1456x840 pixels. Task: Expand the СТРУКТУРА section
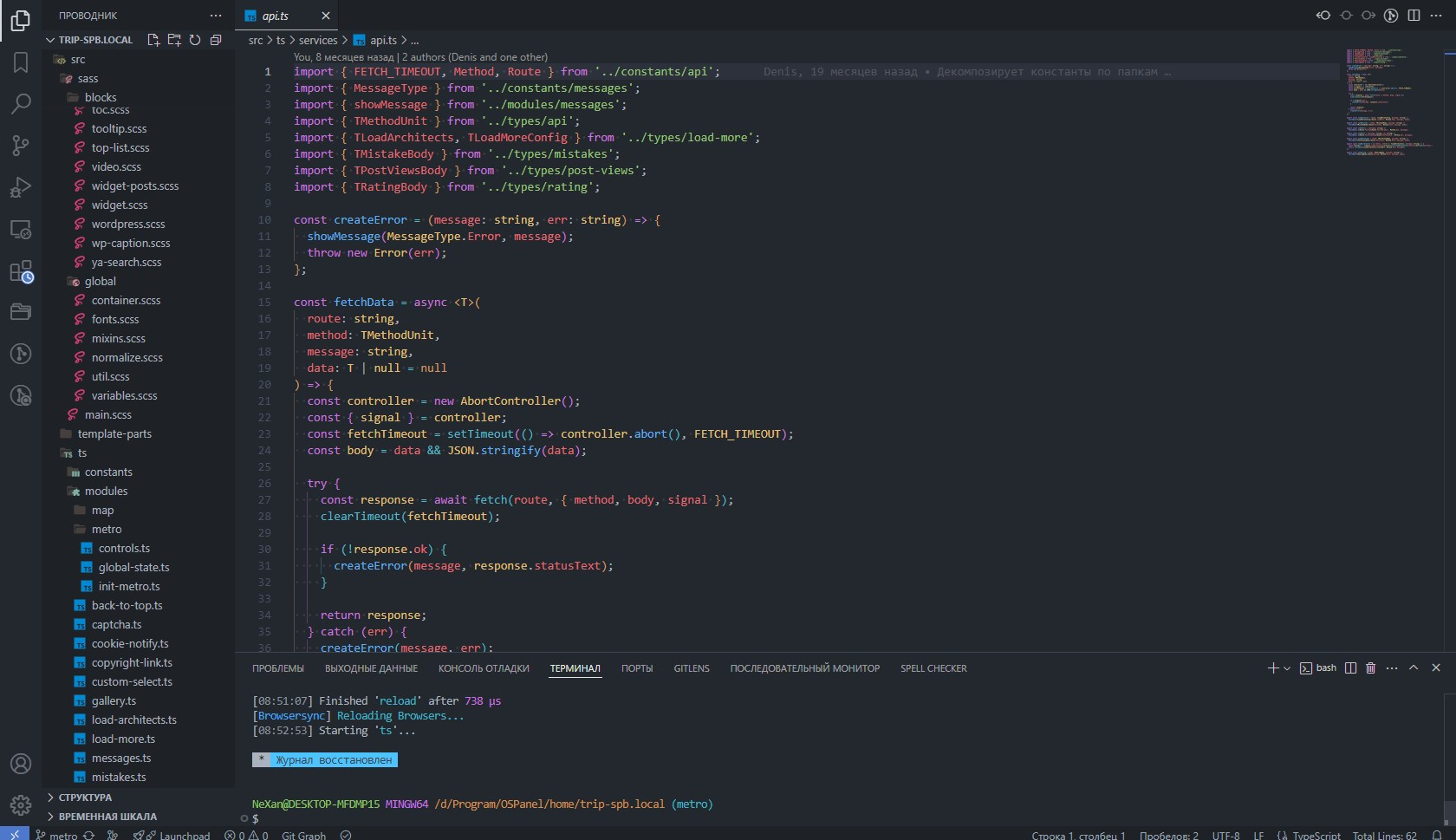tap(85, 798)
